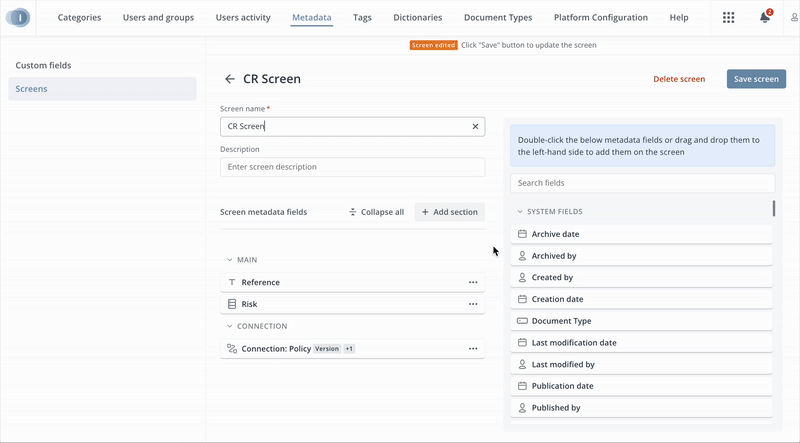Open the three-dot menu for Reference
Viewport: 800px width, 443px height.
point(473,283)
